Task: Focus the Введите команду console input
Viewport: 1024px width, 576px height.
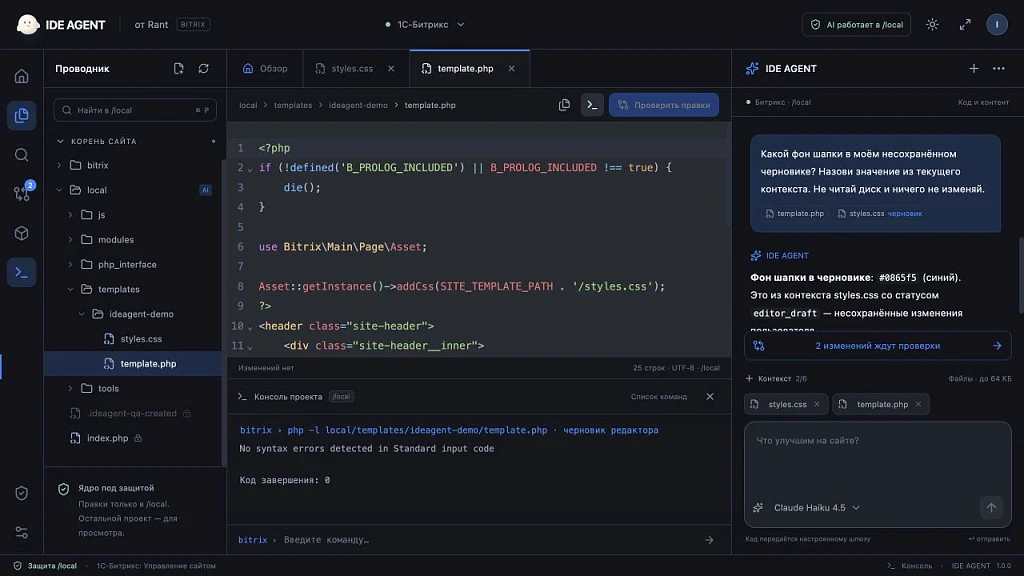Action: pyautogui.click(x=490, y=540)
